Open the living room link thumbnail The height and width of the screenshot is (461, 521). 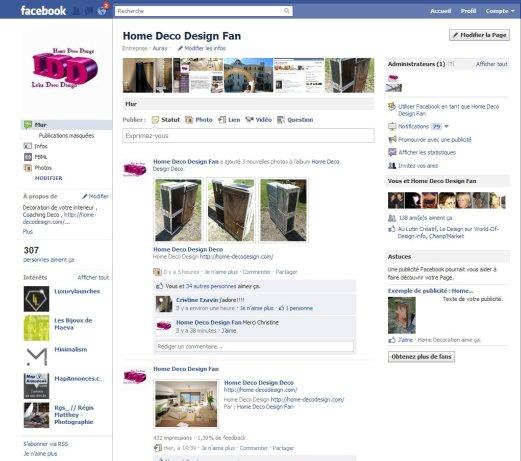(x=186, y=404)
